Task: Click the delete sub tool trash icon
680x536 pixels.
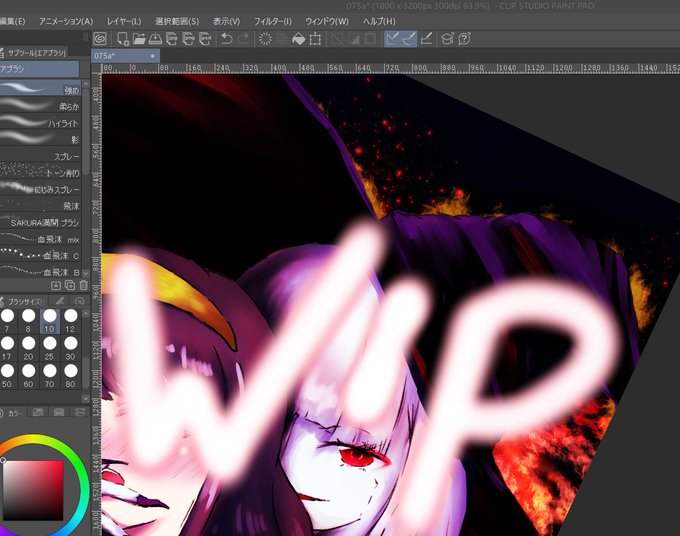Action: tap(83, 285)
